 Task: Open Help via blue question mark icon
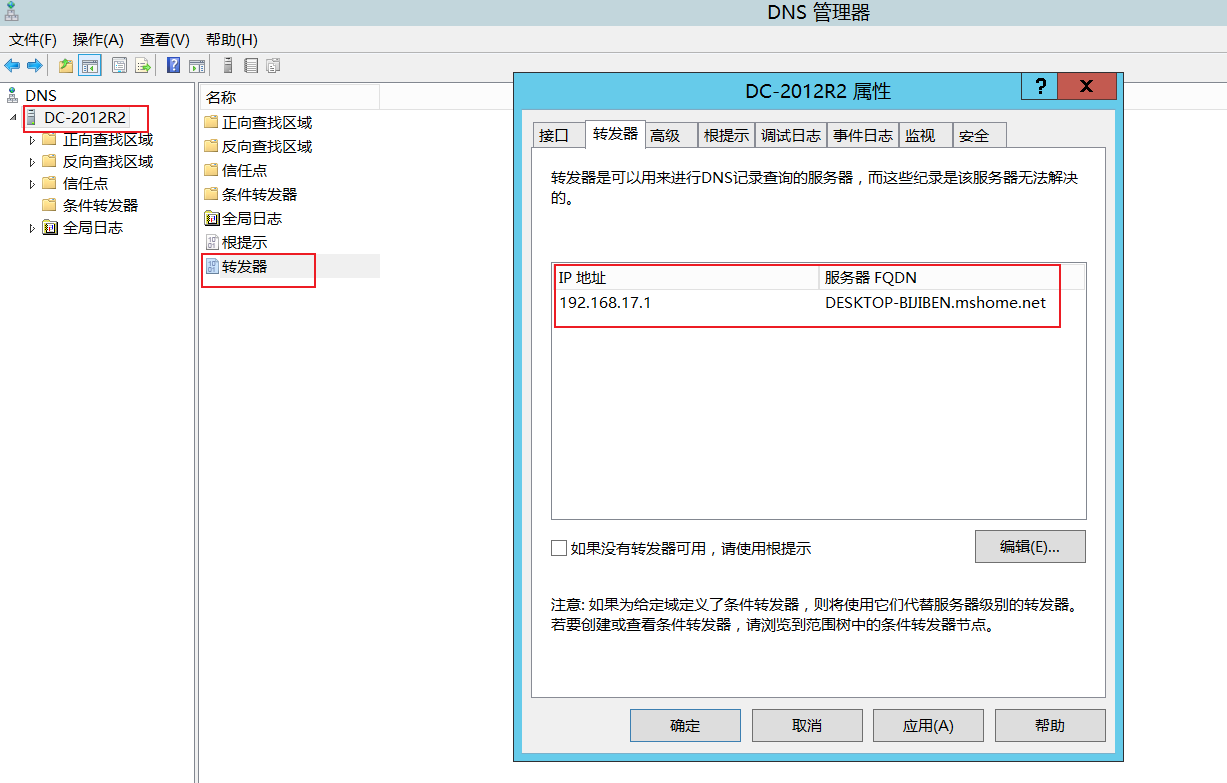coord(174,66)
